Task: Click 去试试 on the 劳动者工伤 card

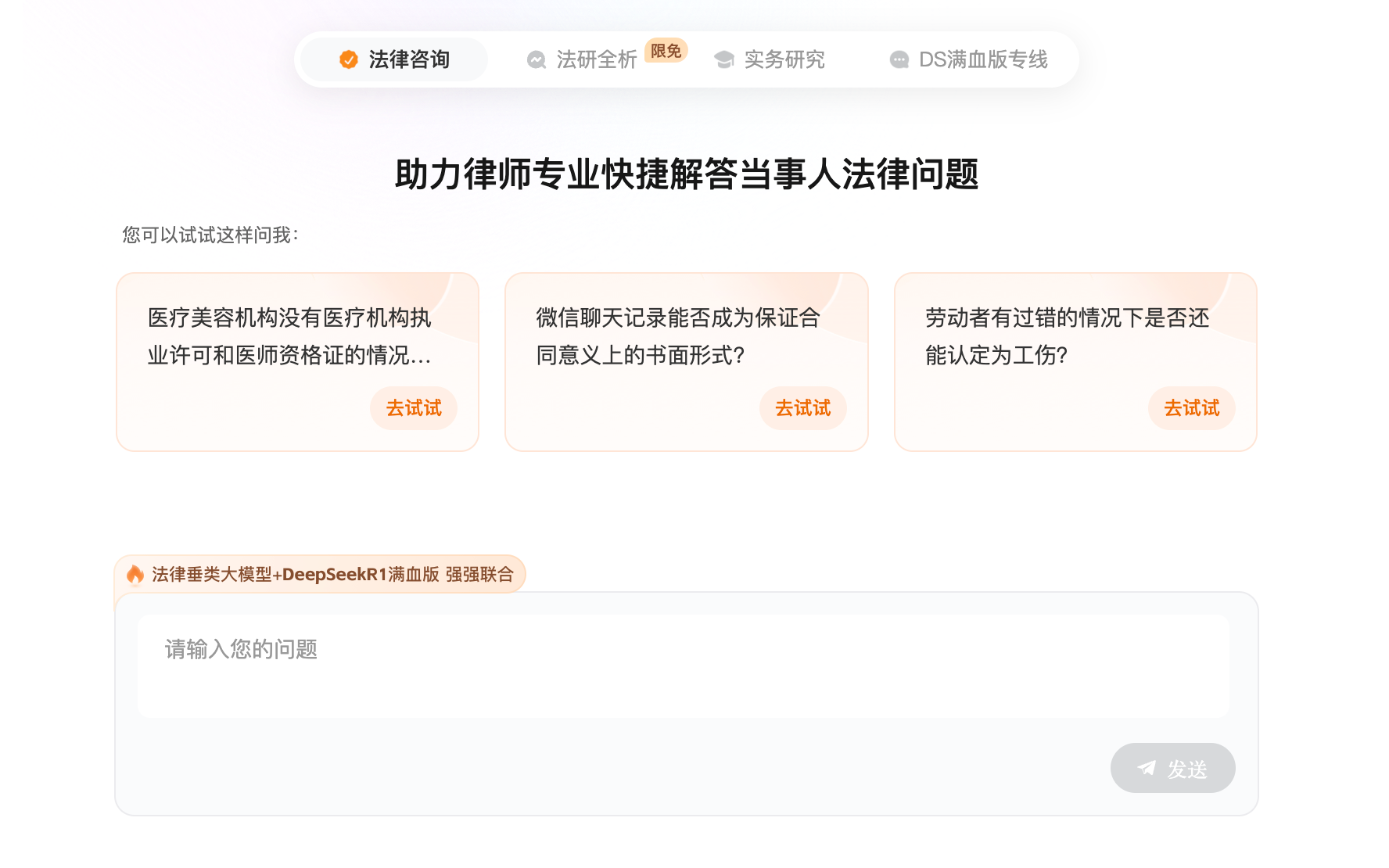Action: [x=1192, y=408]
